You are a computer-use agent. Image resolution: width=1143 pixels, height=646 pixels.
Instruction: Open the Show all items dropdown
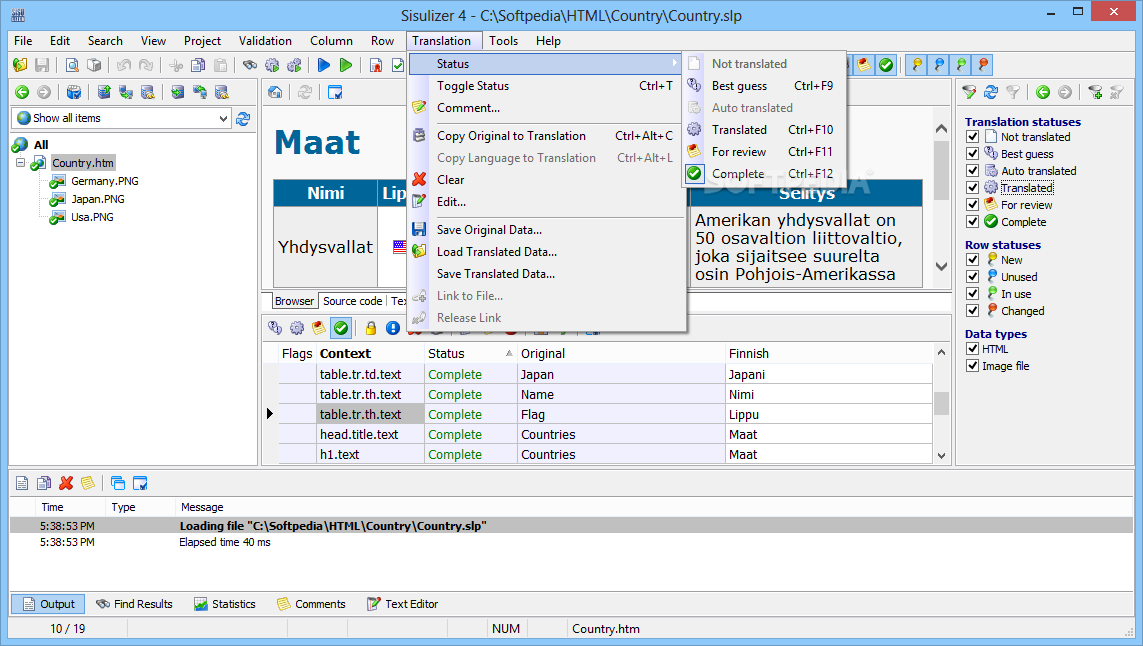point(223,118)
